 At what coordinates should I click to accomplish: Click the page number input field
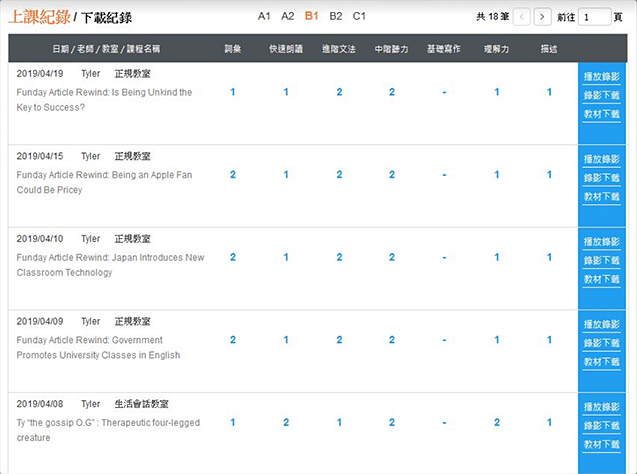click(x=595, y=17)
